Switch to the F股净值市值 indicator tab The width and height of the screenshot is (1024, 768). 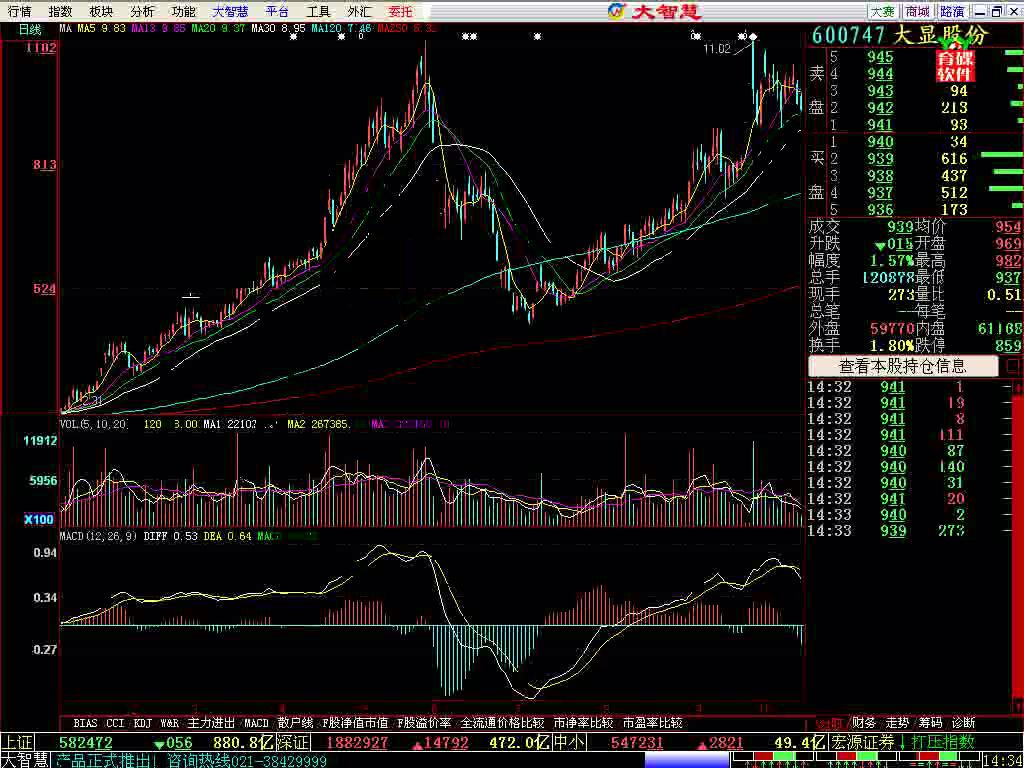[x=355, y=723]
